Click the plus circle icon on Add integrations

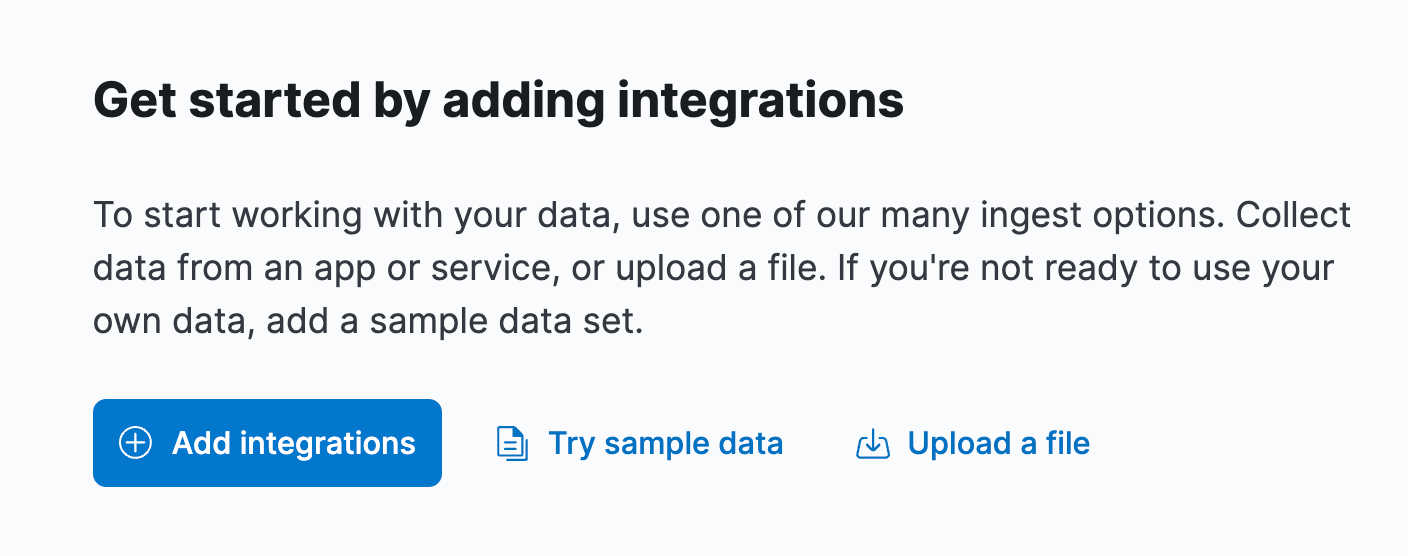[135, 443]
